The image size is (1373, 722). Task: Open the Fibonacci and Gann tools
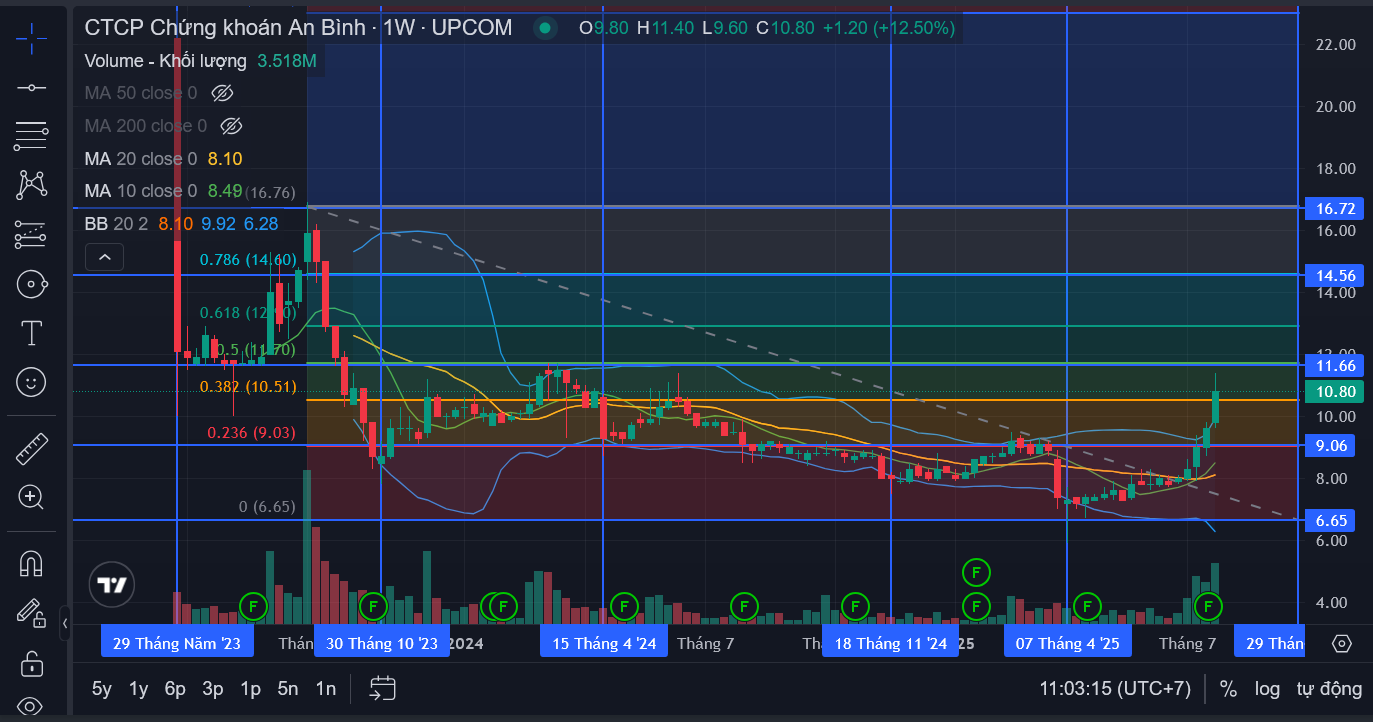click(x=31, y=136)
